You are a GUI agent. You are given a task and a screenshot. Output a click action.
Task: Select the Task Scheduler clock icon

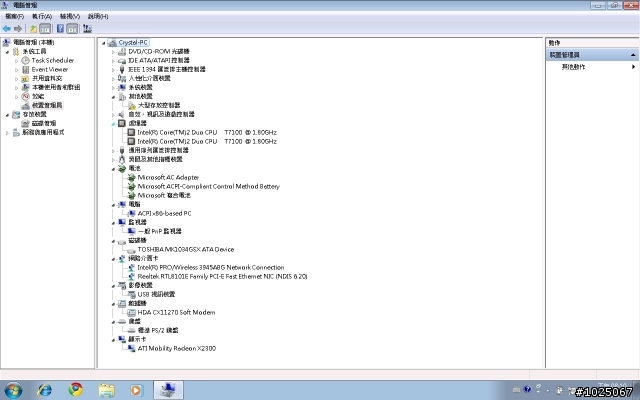(25, 60)
